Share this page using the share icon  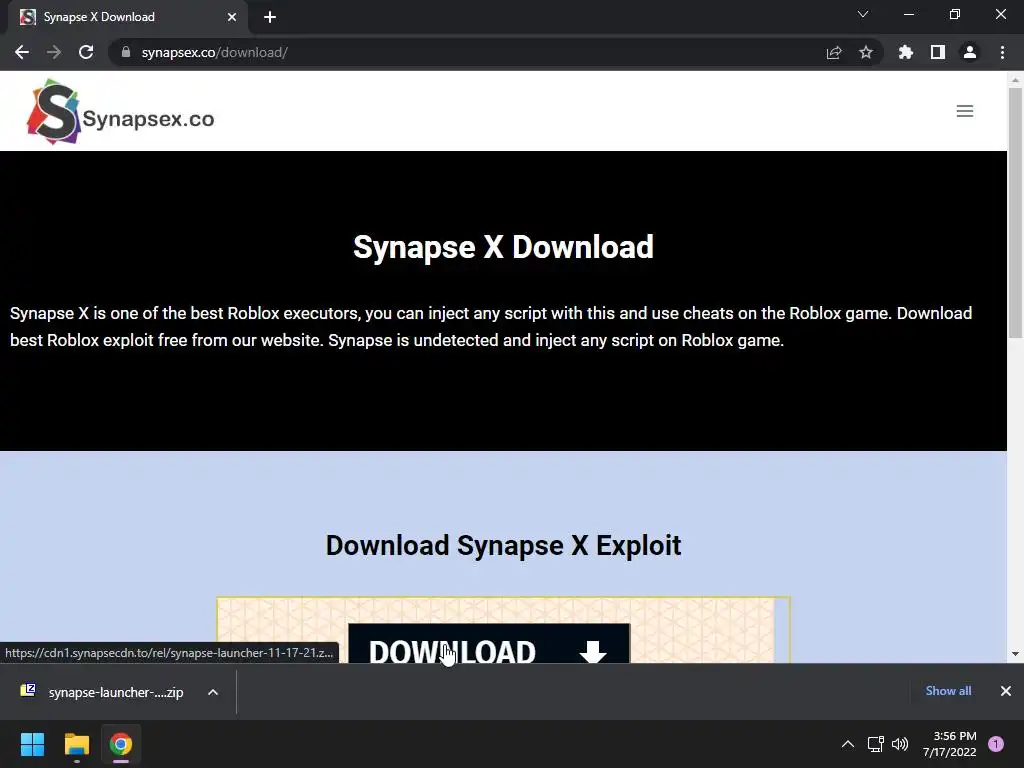(x=834, y=52)
